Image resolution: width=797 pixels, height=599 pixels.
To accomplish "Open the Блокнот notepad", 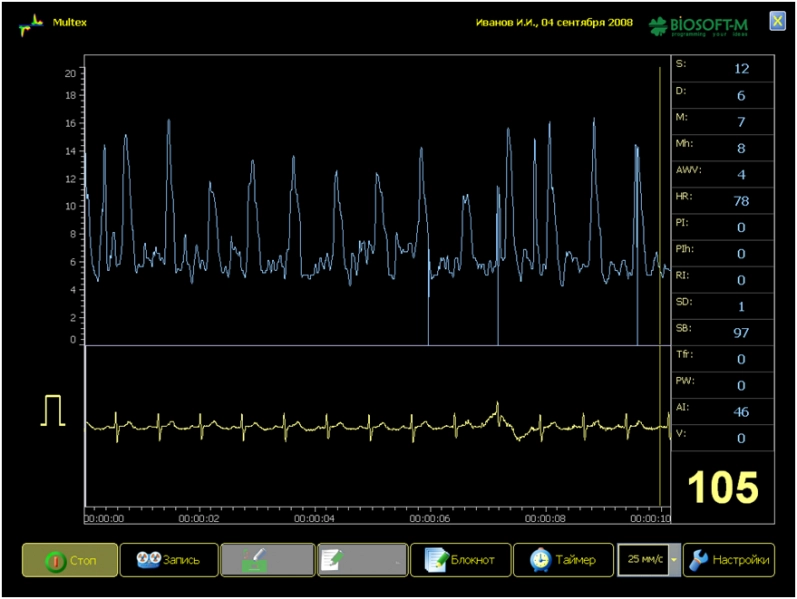I will (460, 560).
